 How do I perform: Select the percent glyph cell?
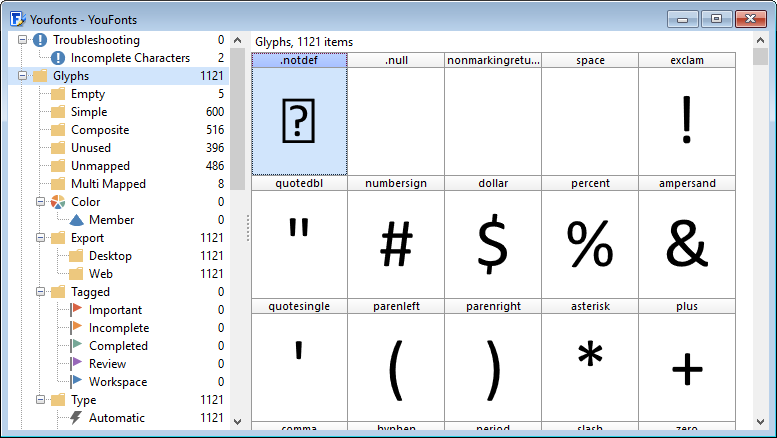click(590, 244)
